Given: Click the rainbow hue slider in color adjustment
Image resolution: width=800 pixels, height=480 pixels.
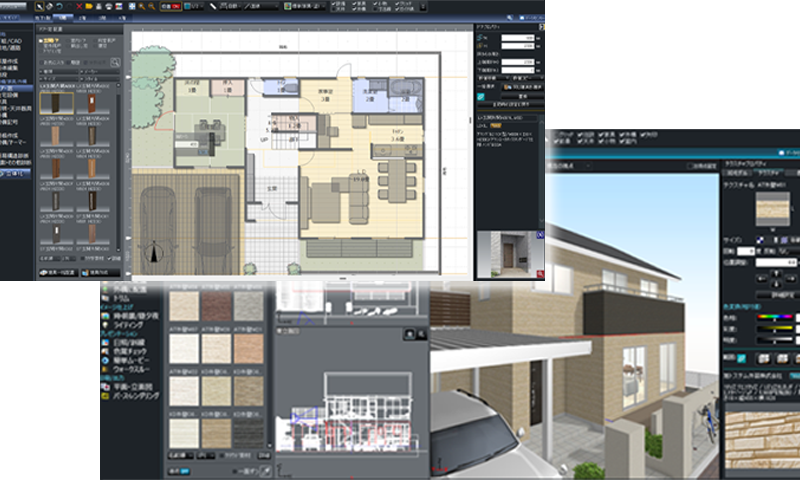Looking at the screenshot, I should click(x=775, y=318).
